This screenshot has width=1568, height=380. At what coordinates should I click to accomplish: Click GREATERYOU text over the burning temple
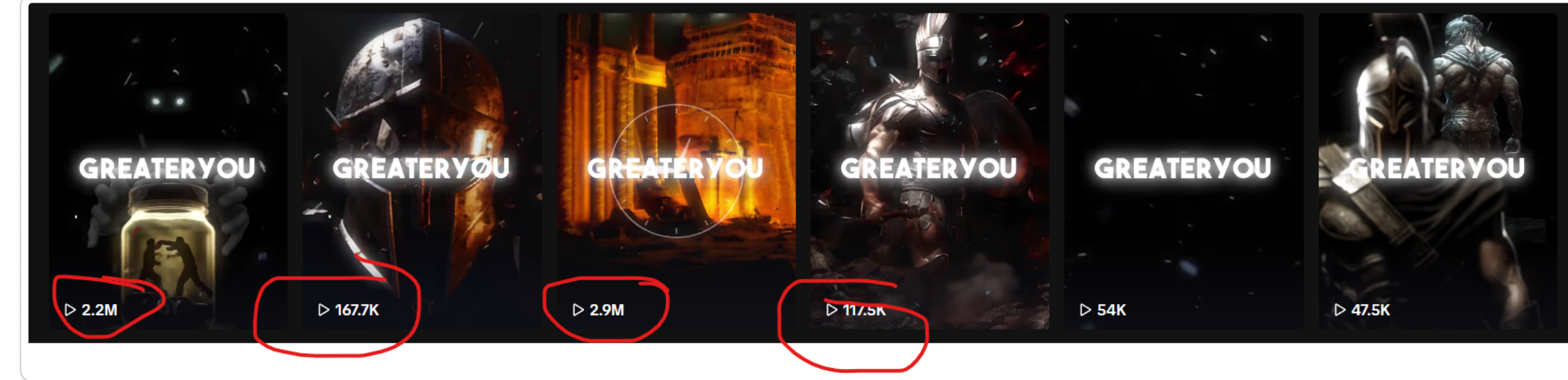point(676,168)
